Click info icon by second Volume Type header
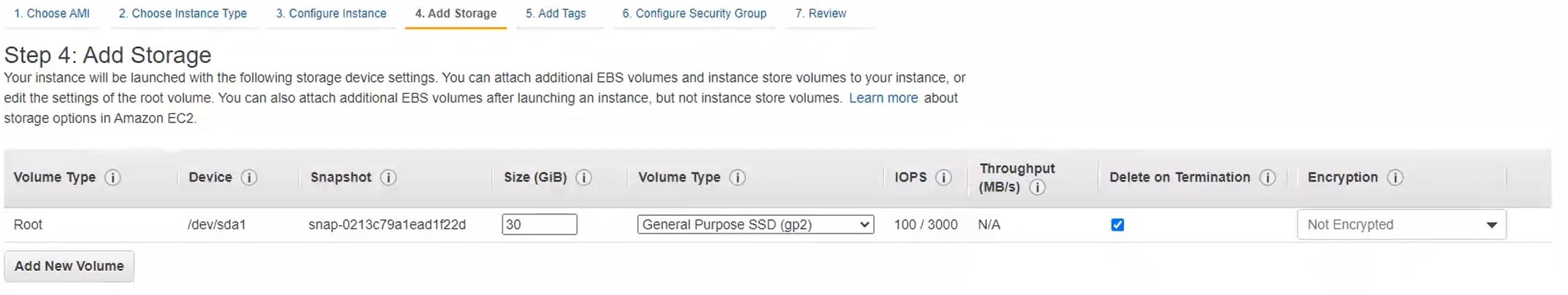1568x295 pixels. click(737, 177)
